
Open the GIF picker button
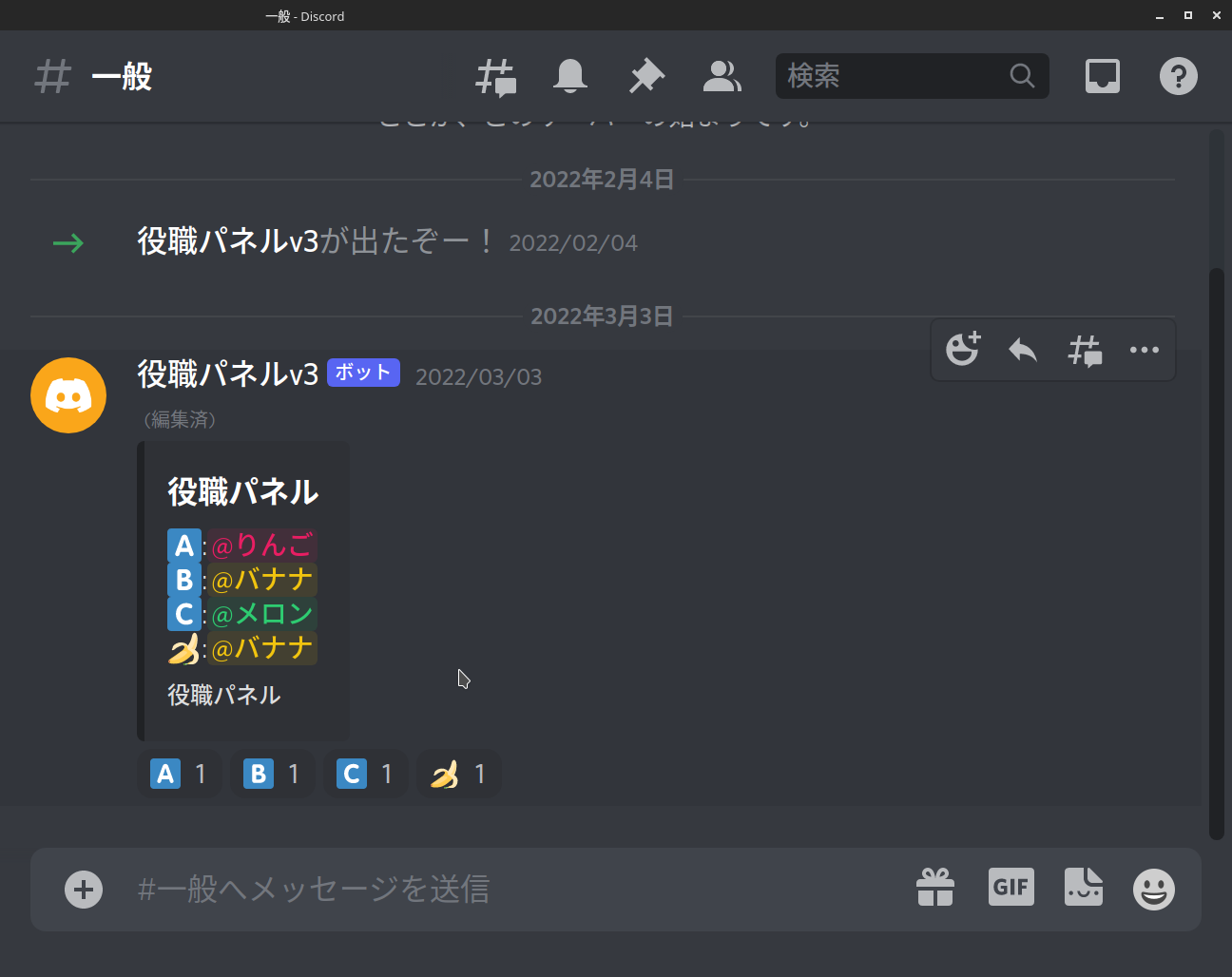[x=1011, y=887]
